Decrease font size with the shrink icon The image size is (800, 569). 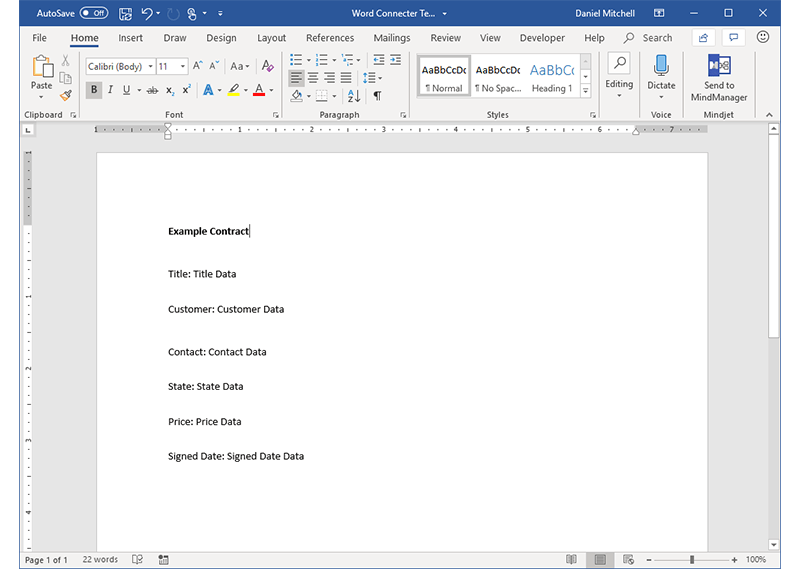(x=214, y=65)
